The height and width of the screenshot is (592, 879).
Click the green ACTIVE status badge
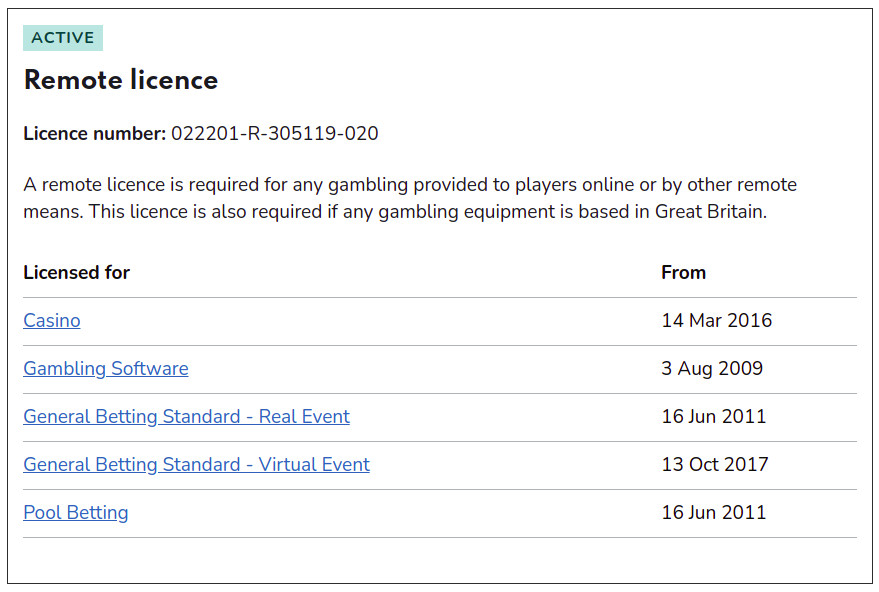coord(63,38)
